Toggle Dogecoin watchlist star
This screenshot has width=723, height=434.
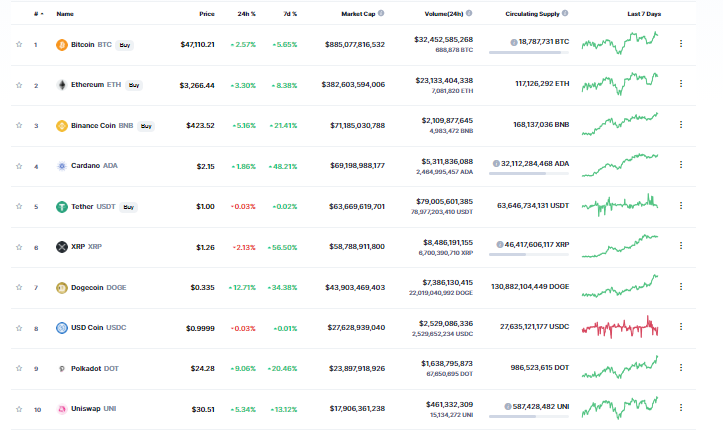(19, 287)
